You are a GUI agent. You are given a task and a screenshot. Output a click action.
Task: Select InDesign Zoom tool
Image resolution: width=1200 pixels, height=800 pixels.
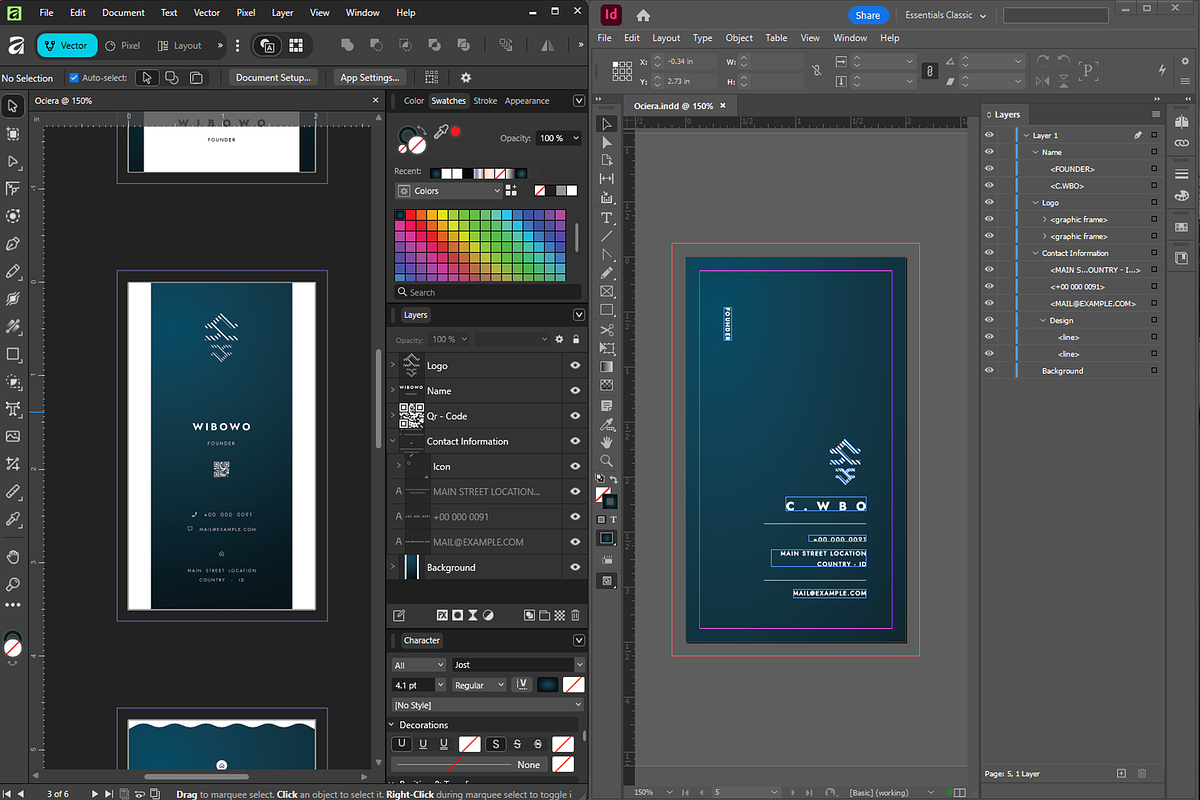pos(606,461)
